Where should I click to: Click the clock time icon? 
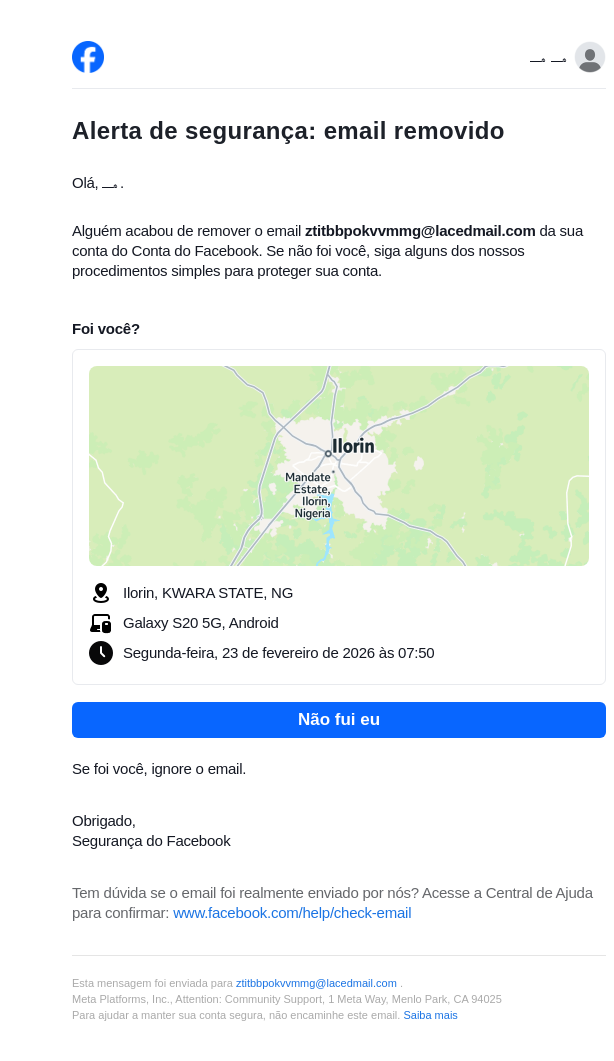[x=100, y=653]
